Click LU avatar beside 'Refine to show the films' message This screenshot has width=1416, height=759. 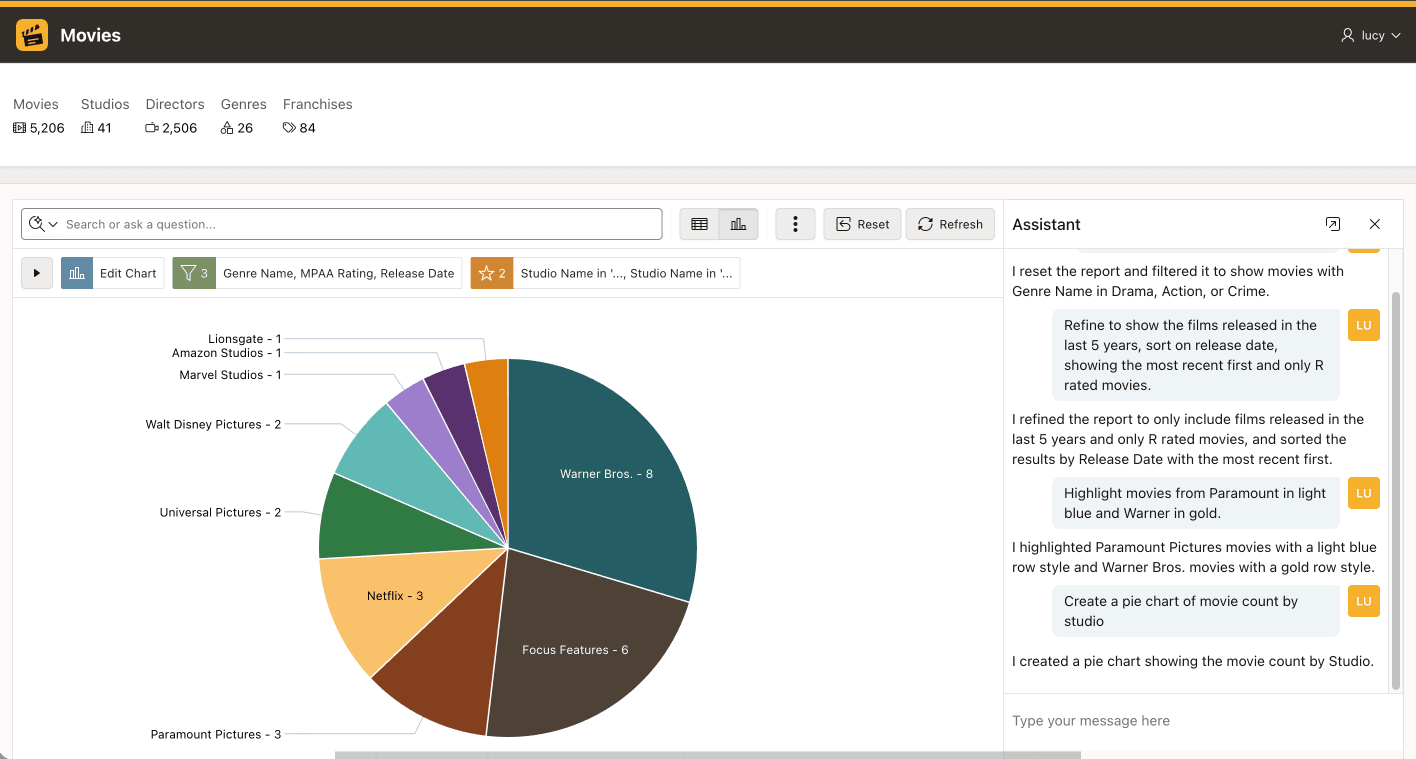coord(1364,325)
